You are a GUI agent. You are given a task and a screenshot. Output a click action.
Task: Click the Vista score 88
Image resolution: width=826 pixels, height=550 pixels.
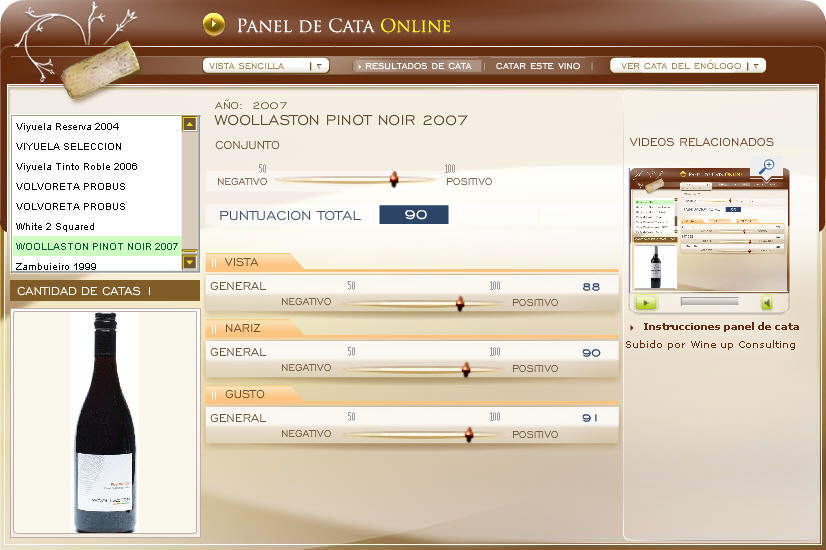point(591,287)
